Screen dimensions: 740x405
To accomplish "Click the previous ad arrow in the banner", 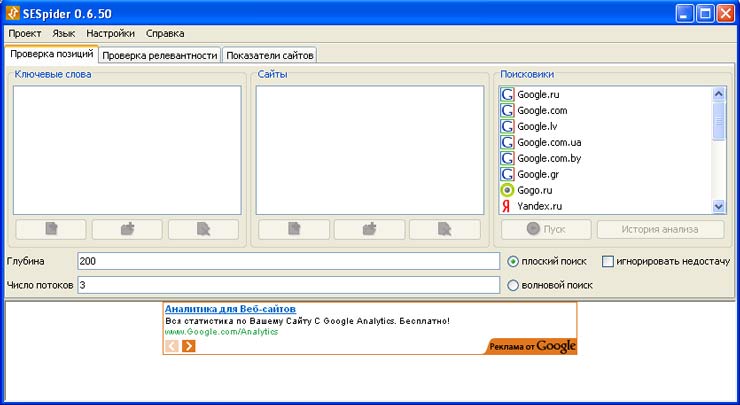I will point(172,346).
